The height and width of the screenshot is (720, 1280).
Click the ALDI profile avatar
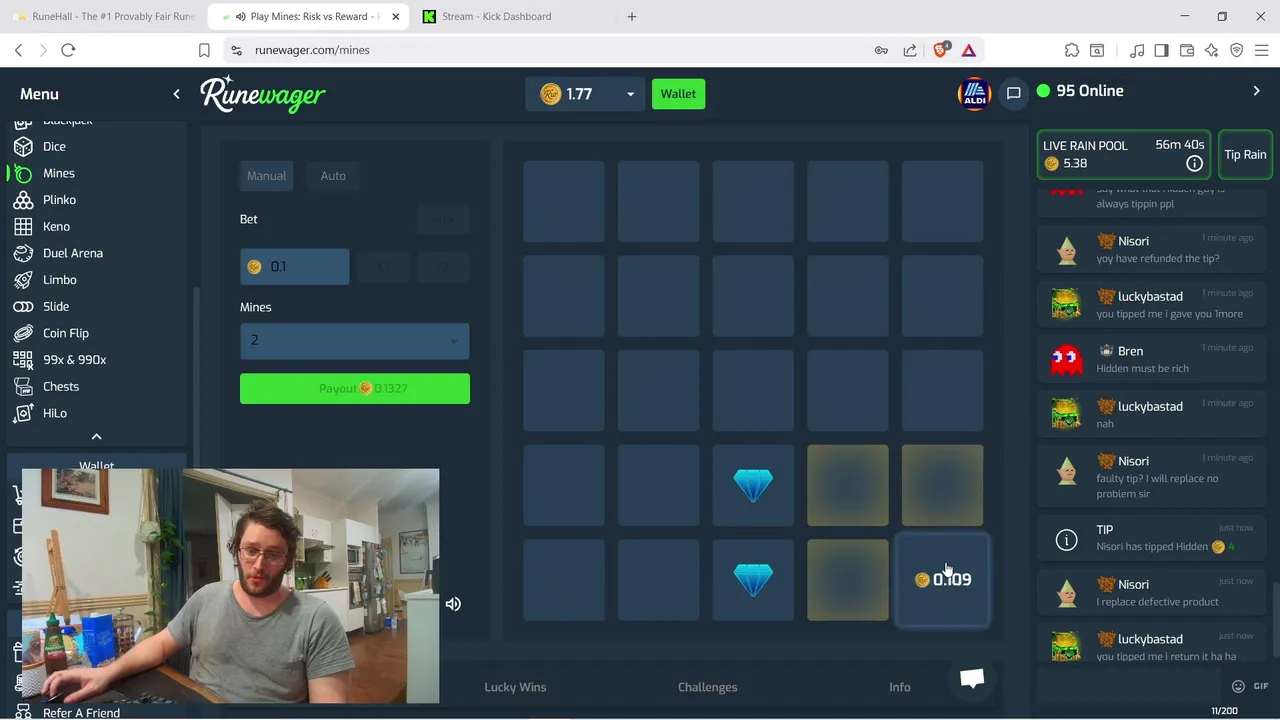coord(974,94)
